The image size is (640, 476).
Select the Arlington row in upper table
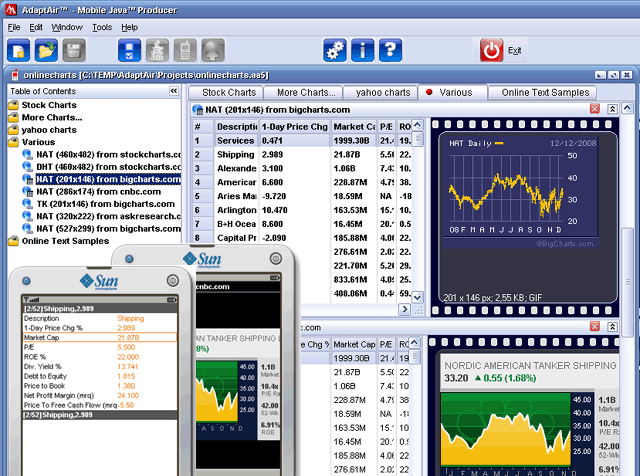pyautogui.click(x=302, y=210)
